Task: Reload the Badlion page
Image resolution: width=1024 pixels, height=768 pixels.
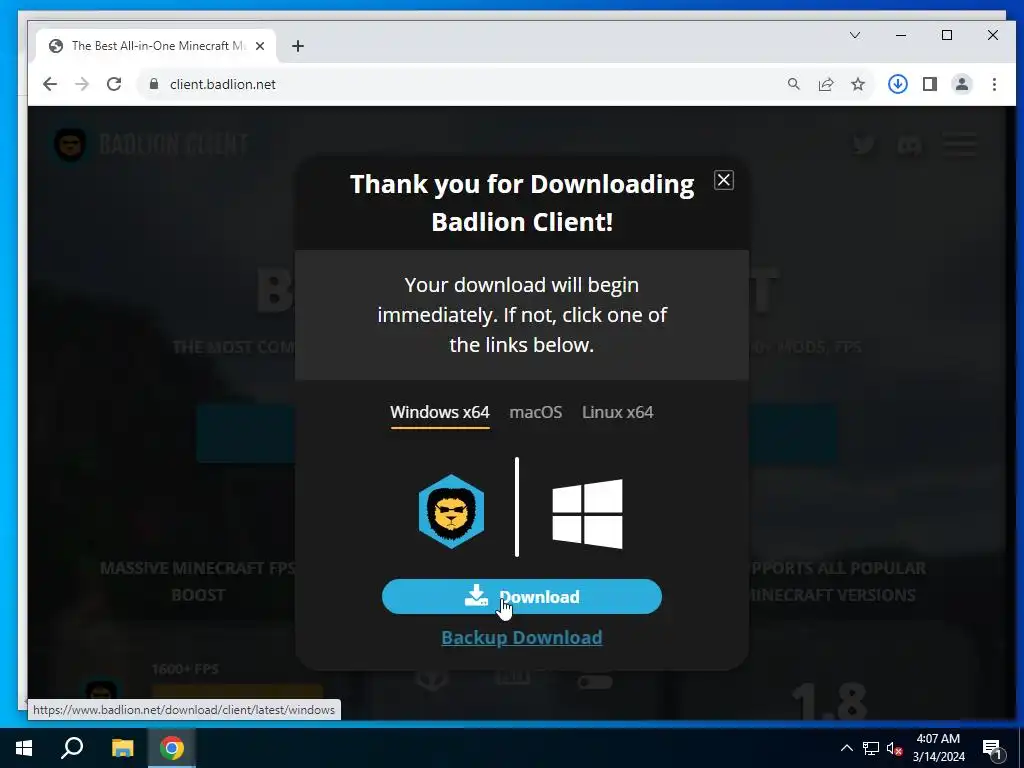Action: tap(114, 84)
